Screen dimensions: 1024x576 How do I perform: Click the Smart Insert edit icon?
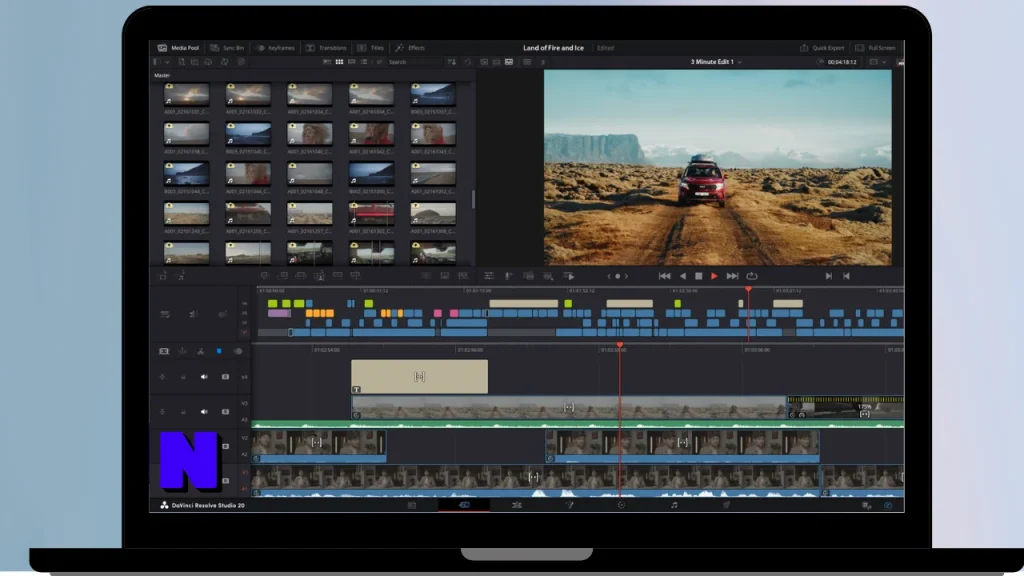pyautogui.click(x=264, y=276)
